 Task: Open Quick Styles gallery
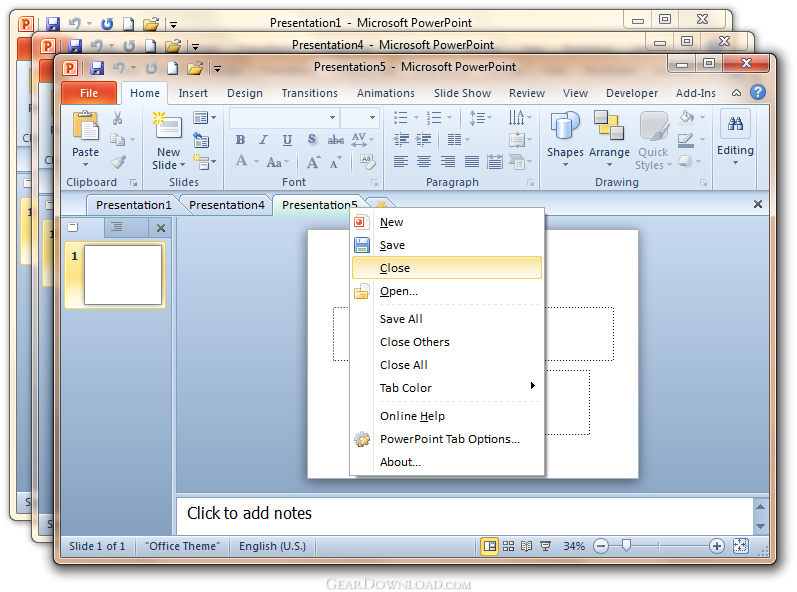click(653, 141)
